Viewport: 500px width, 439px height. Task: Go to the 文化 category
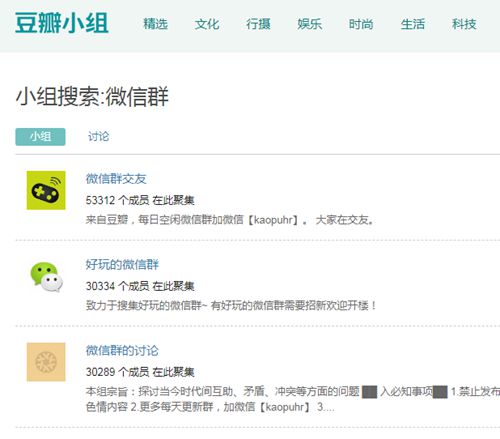(x=207, y=24)
